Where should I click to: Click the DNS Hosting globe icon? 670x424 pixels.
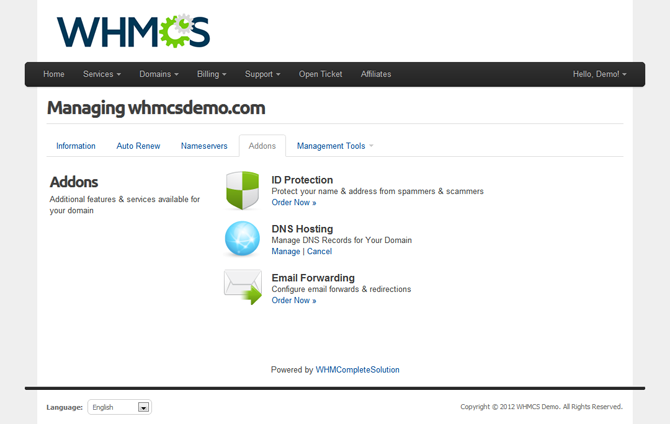pos(242,238)
